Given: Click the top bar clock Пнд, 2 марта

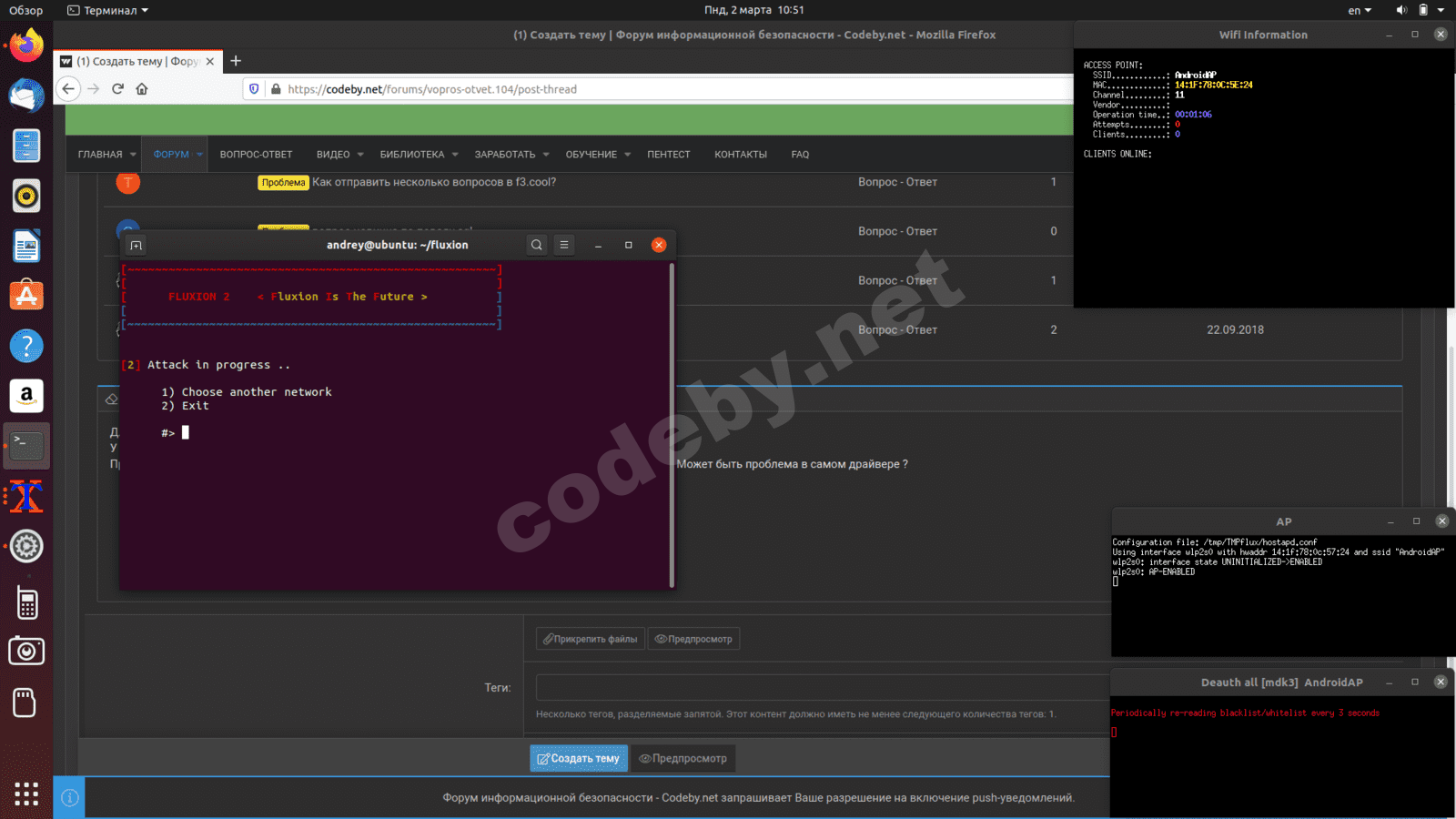Looking at the screenshot, I should tap(754, 10).
